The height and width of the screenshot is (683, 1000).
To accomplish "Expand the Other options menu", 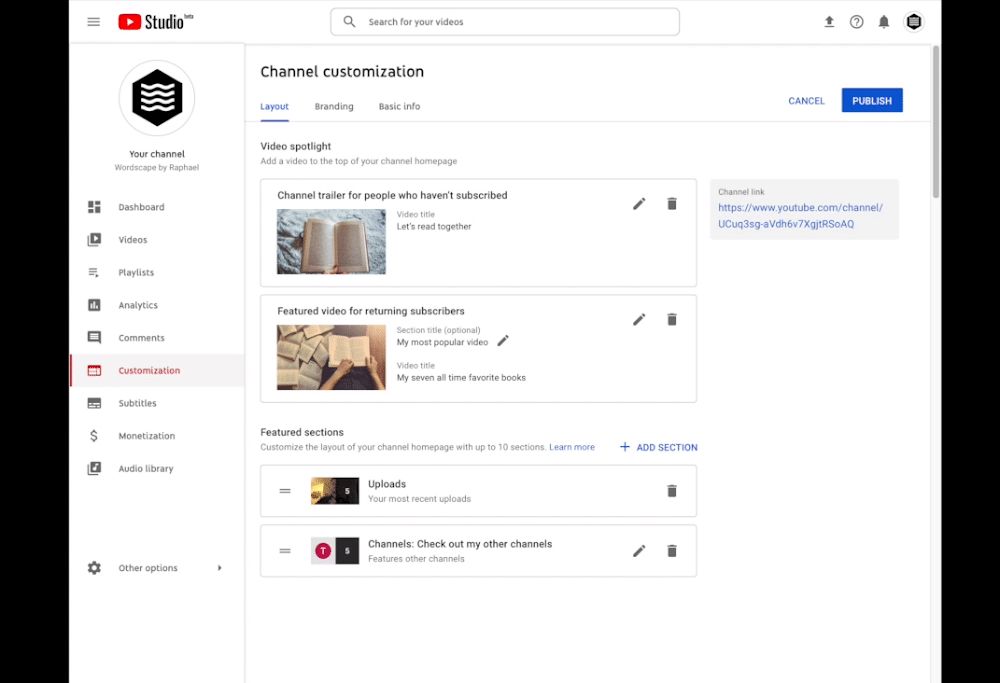I will [x=147, y=567].
